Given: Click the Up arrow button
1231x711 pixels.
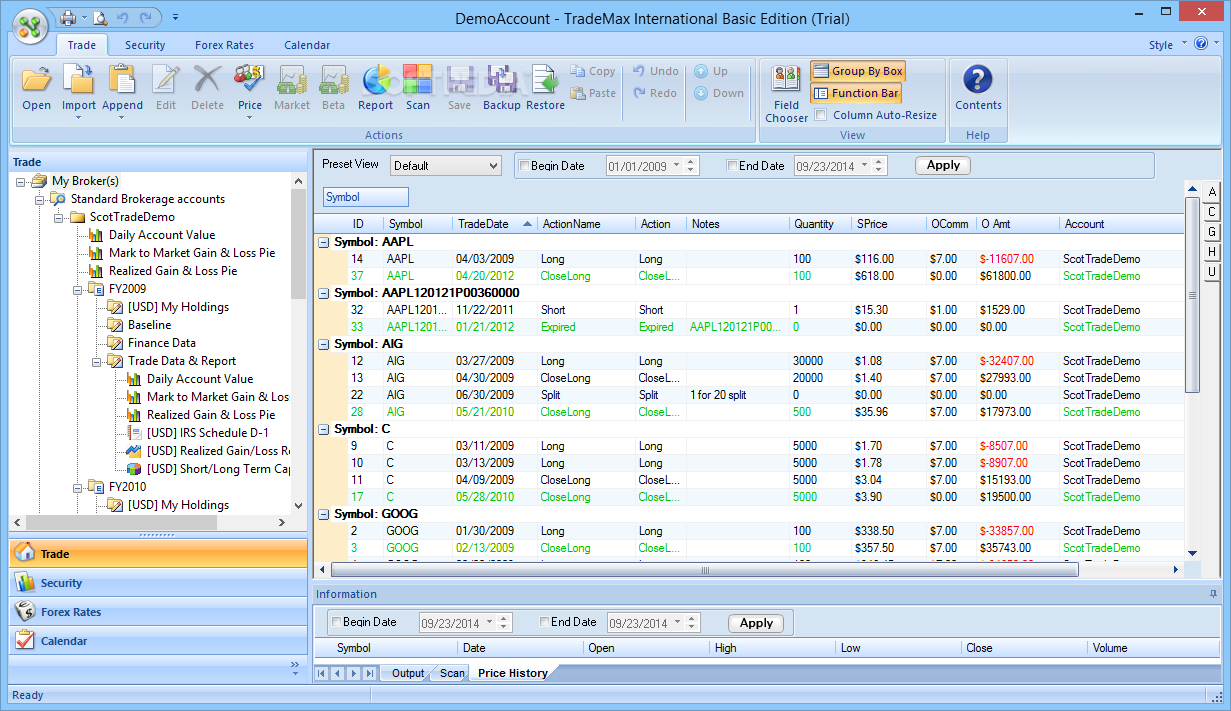Looking at the screenshot, I should click(x=711, y=71).
